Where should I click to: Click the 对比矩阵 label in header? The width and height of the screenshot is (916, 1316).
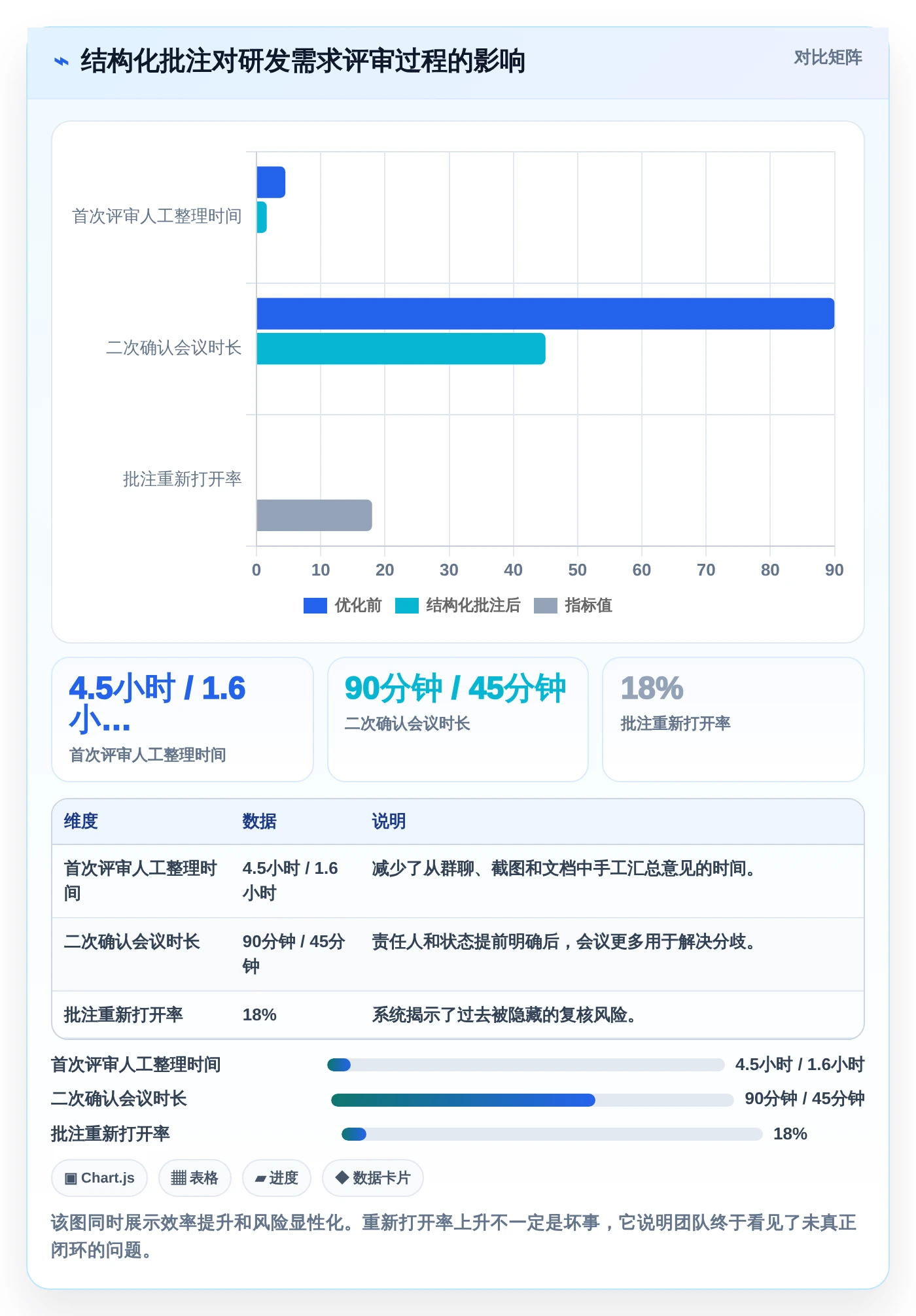coord(828,58)
